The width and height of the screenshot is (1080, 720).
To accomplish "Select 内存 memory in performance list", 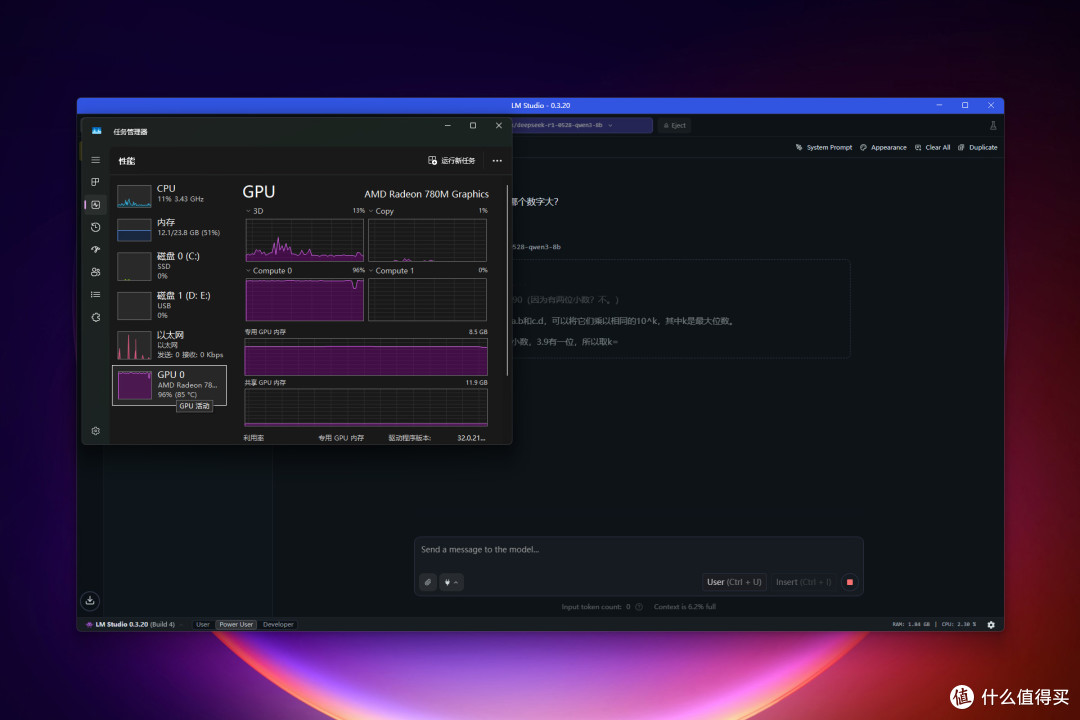I will point(169,229).
